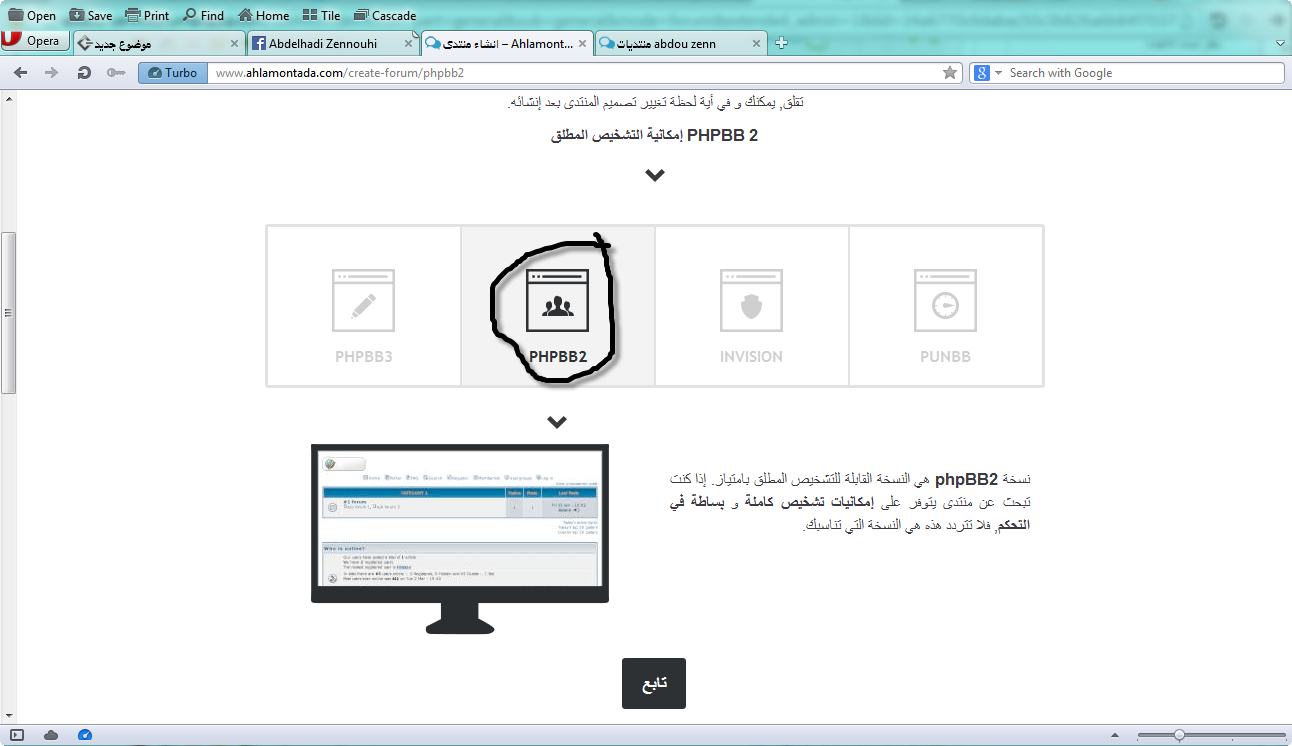The height and width of the screenshot is (746, 1292).
Task: Open the closed tabs dropdown arrow
Action: pos(1280,43)
